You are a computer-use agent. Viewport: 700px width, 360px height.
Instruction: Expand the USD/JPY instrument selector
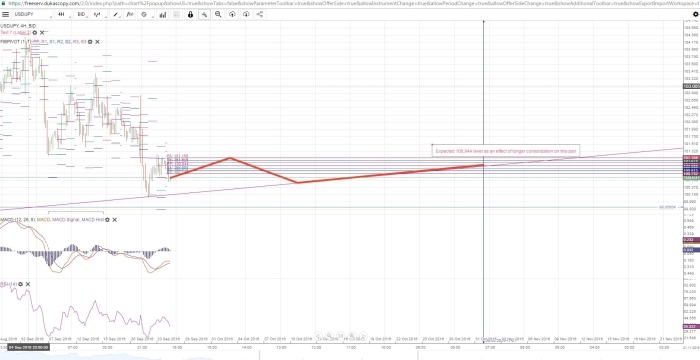[32, 14]
